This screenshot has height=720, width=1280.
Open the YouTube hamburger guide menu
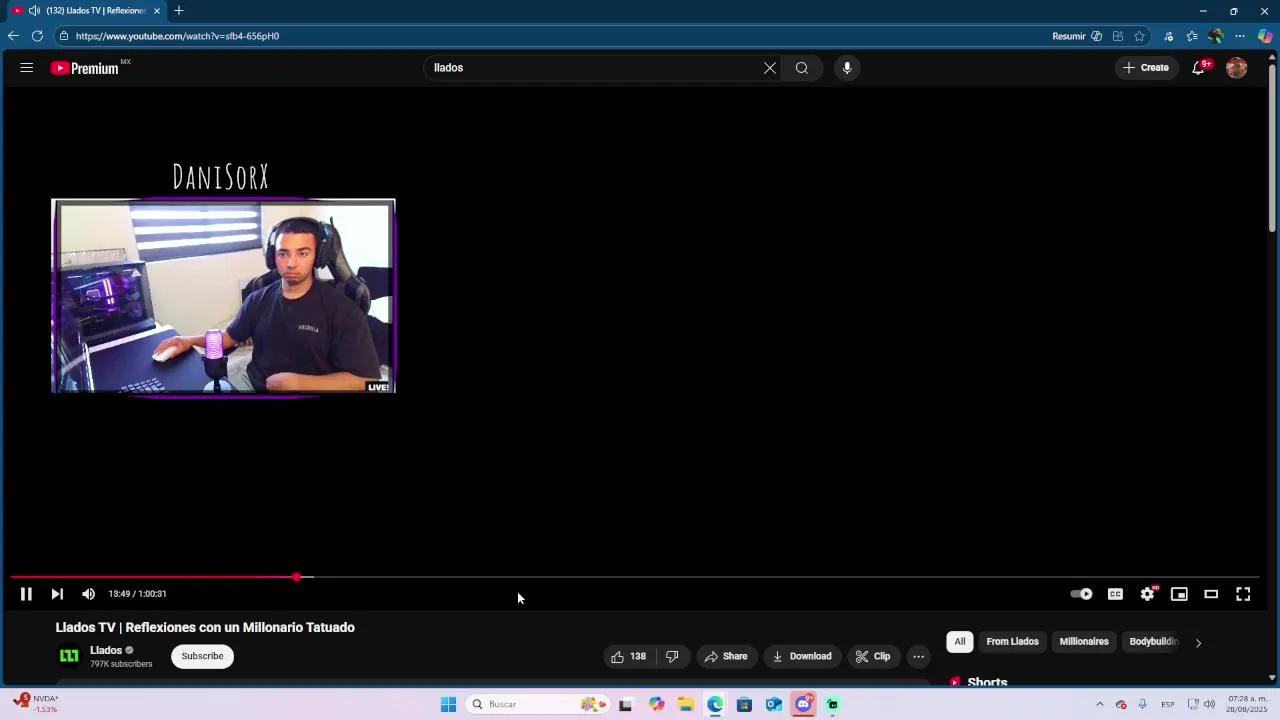click(x=27, y=68)
